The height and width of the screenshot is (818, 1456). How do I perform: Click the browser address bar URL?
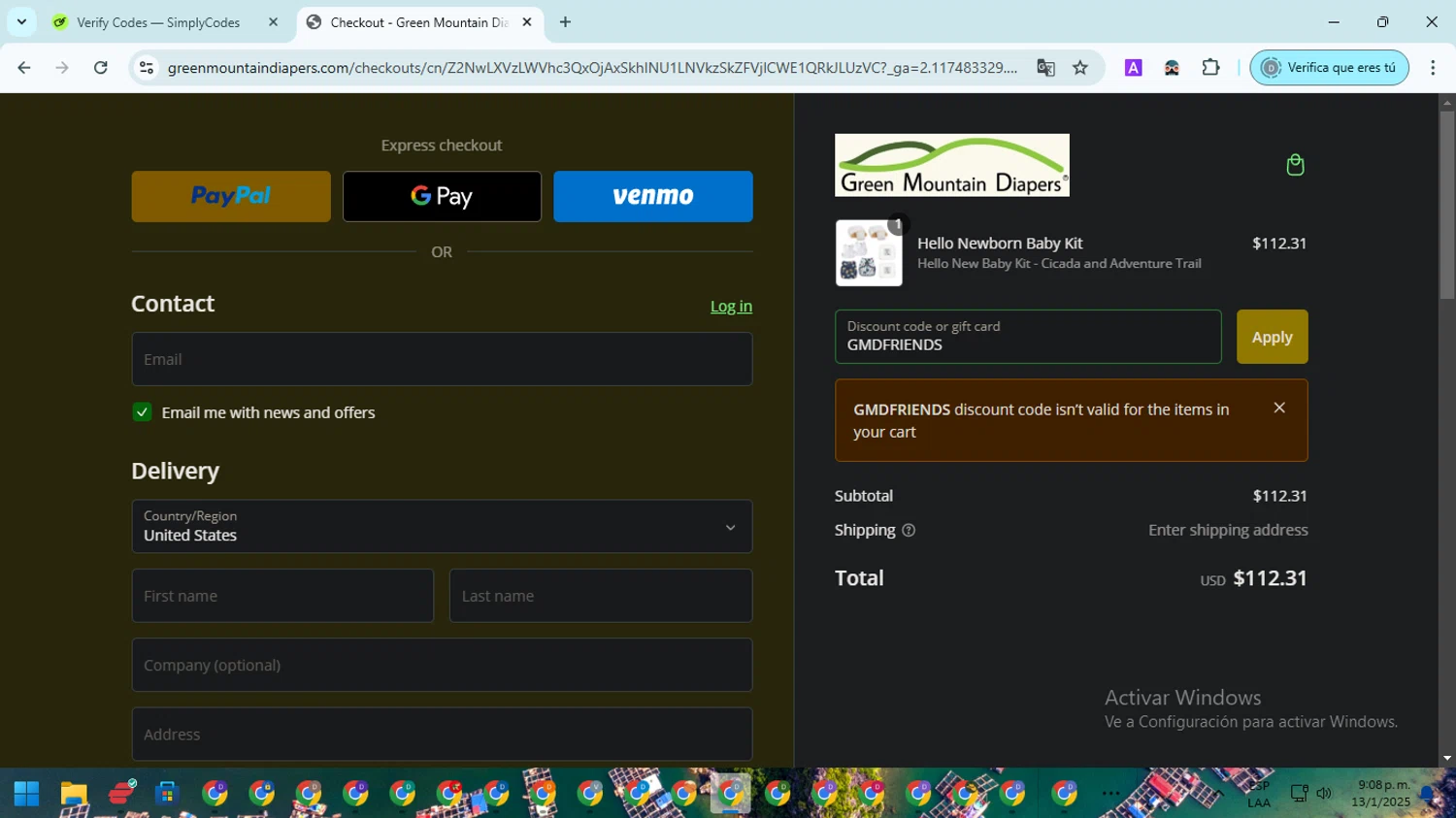(592, 68)
